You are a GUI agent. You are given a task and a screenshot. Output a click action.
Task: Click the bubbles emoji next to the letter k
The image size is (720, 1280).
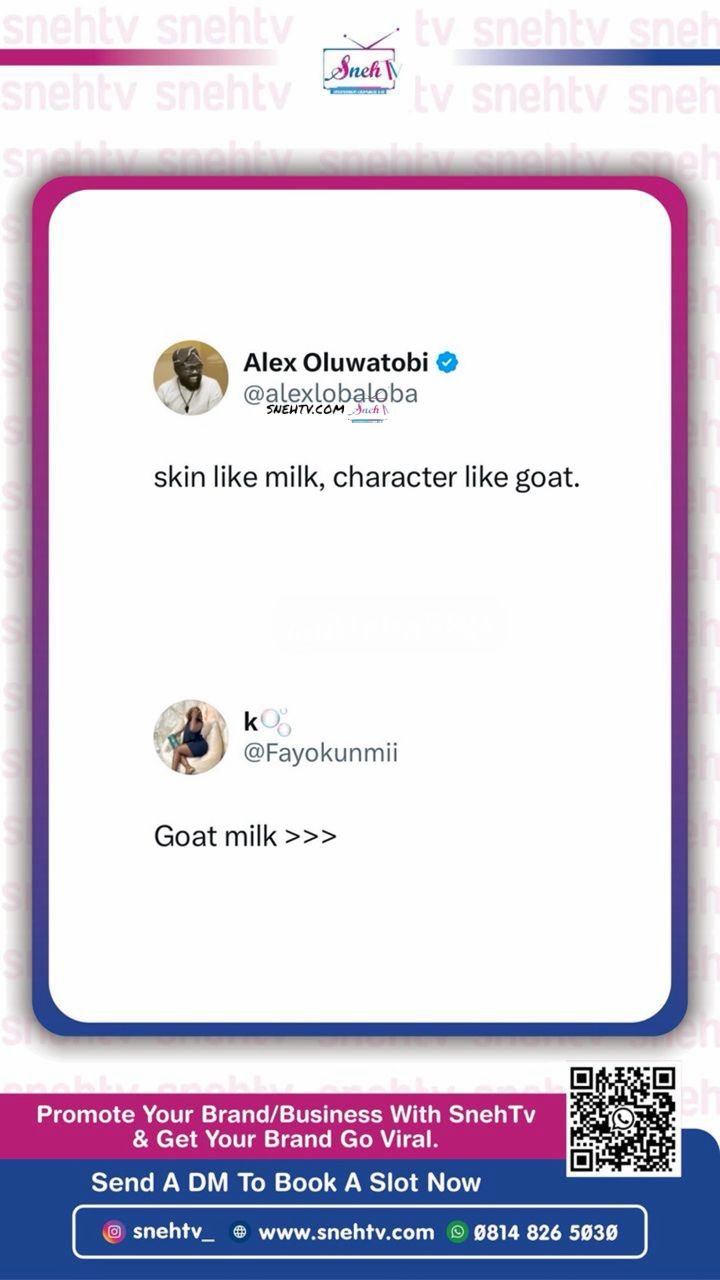point(276,721)
